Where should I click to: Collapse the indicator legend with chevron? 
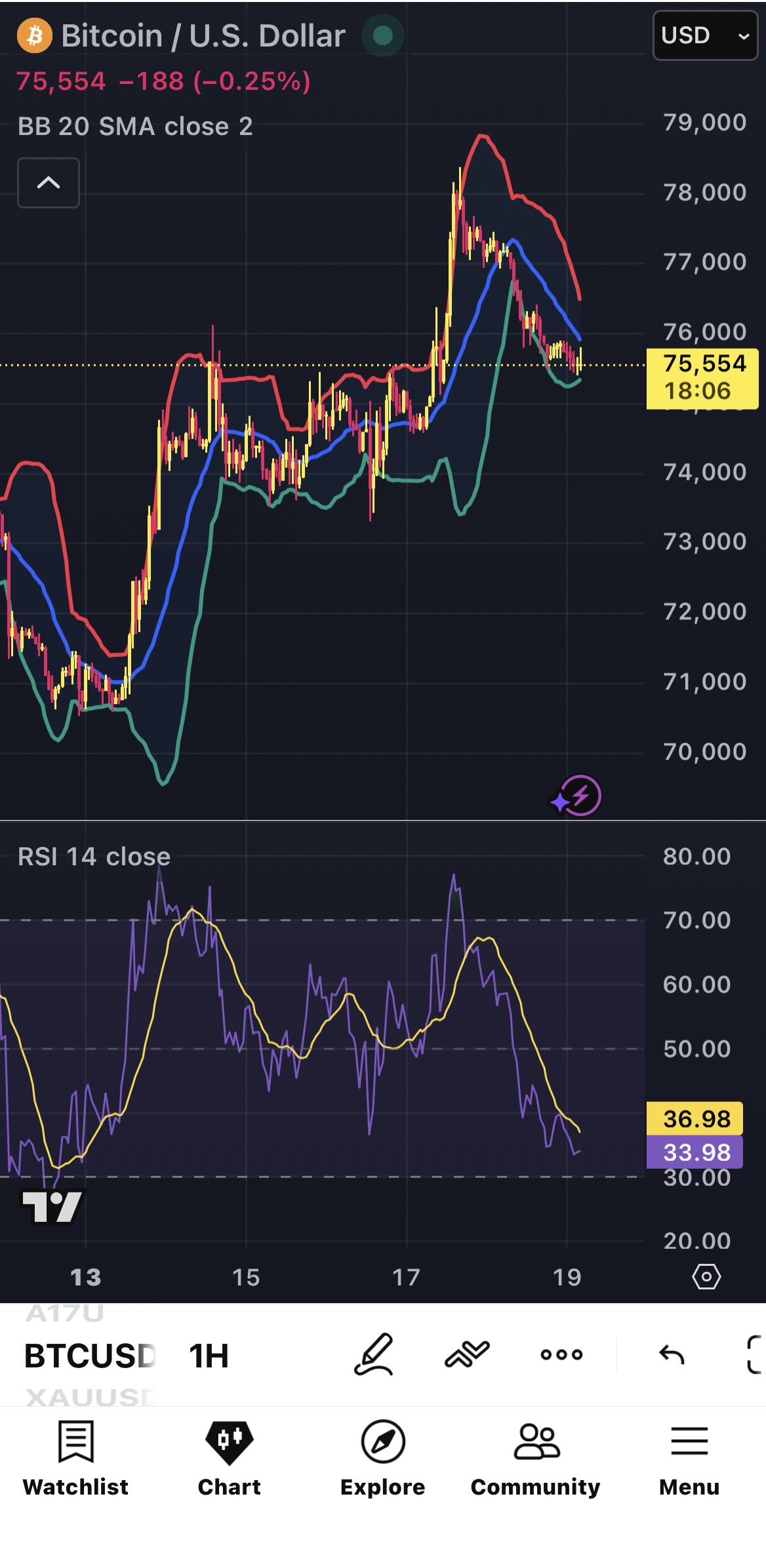(x=49, y=183)
